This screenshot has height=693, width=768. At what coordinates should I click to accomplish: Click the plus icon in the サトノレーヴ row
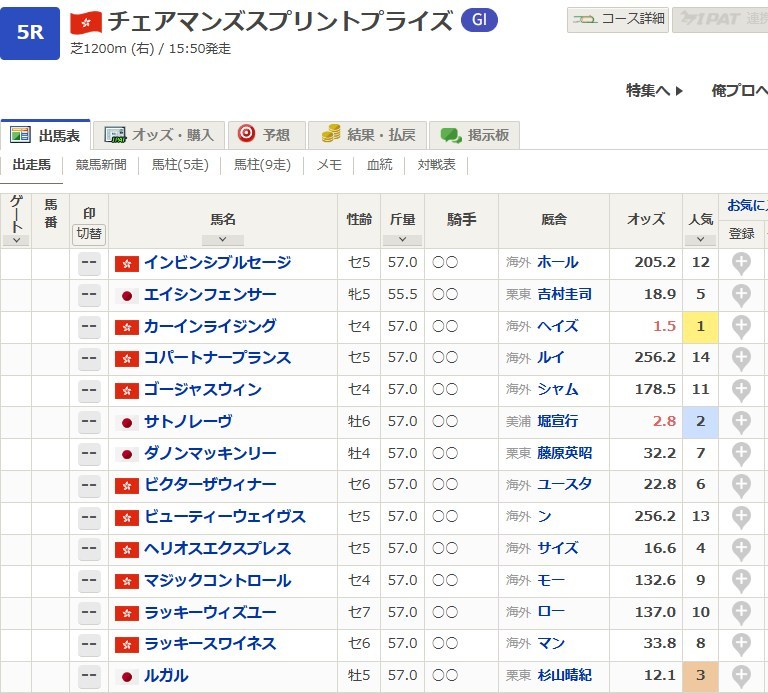tap(741, 421)
